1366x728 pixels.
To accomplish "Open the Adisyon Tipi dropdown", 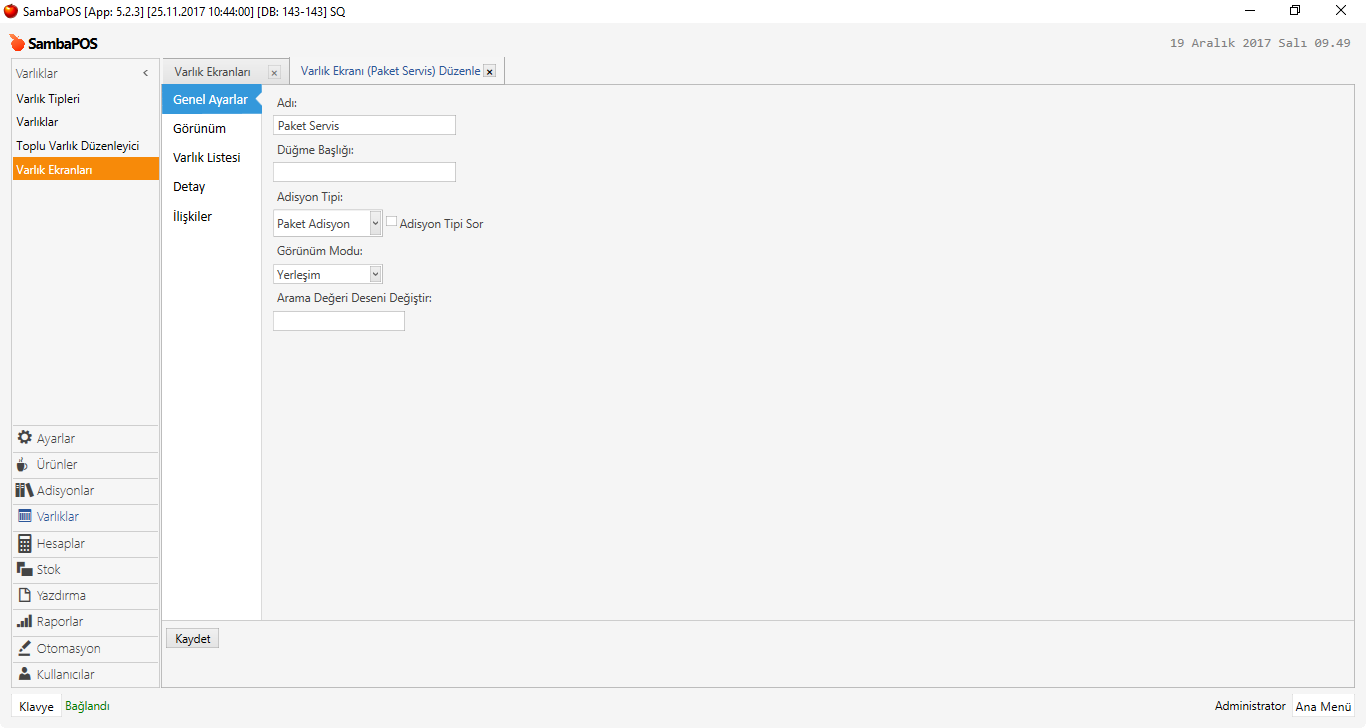I will pos(375,224).
